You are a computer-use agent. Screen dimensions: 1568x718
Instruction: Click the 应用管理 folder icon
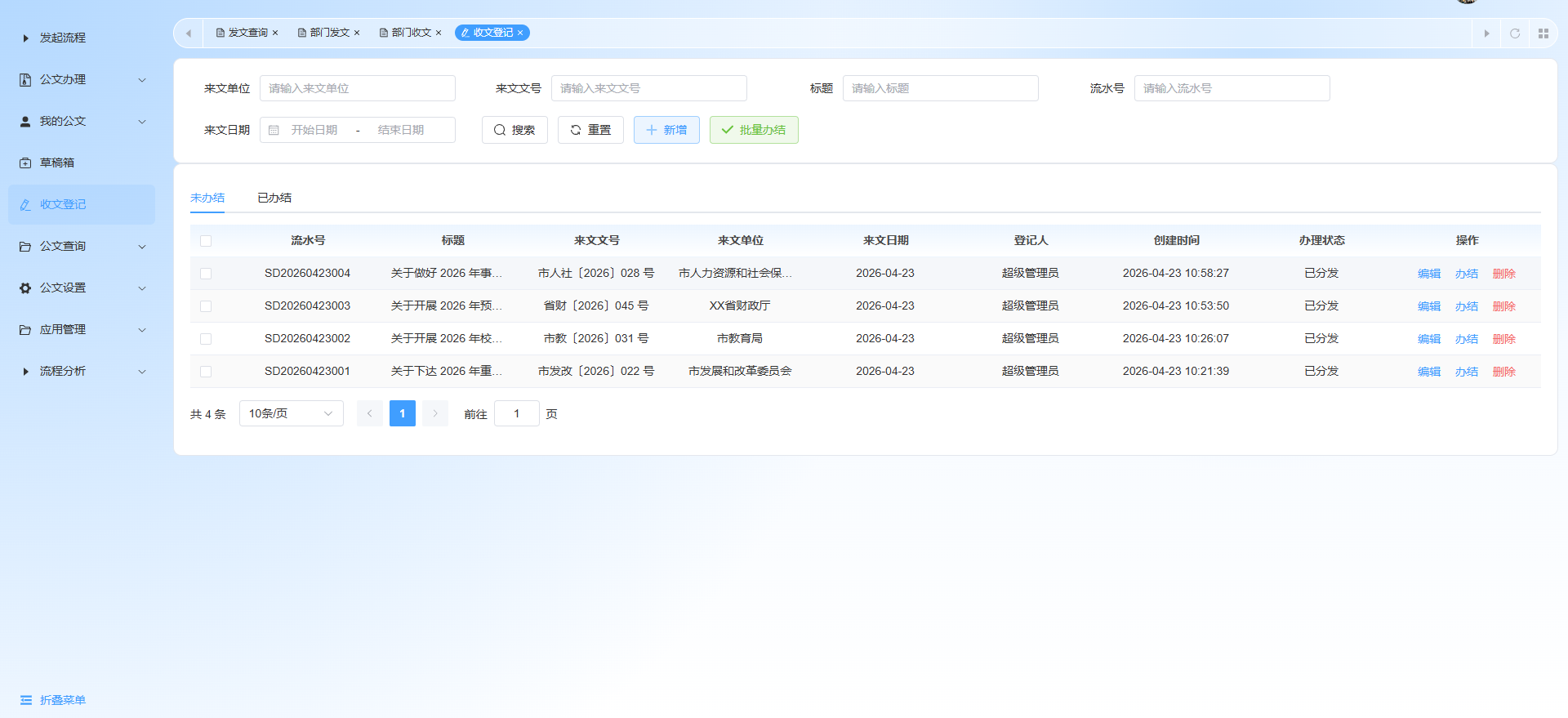coord(25,330)
